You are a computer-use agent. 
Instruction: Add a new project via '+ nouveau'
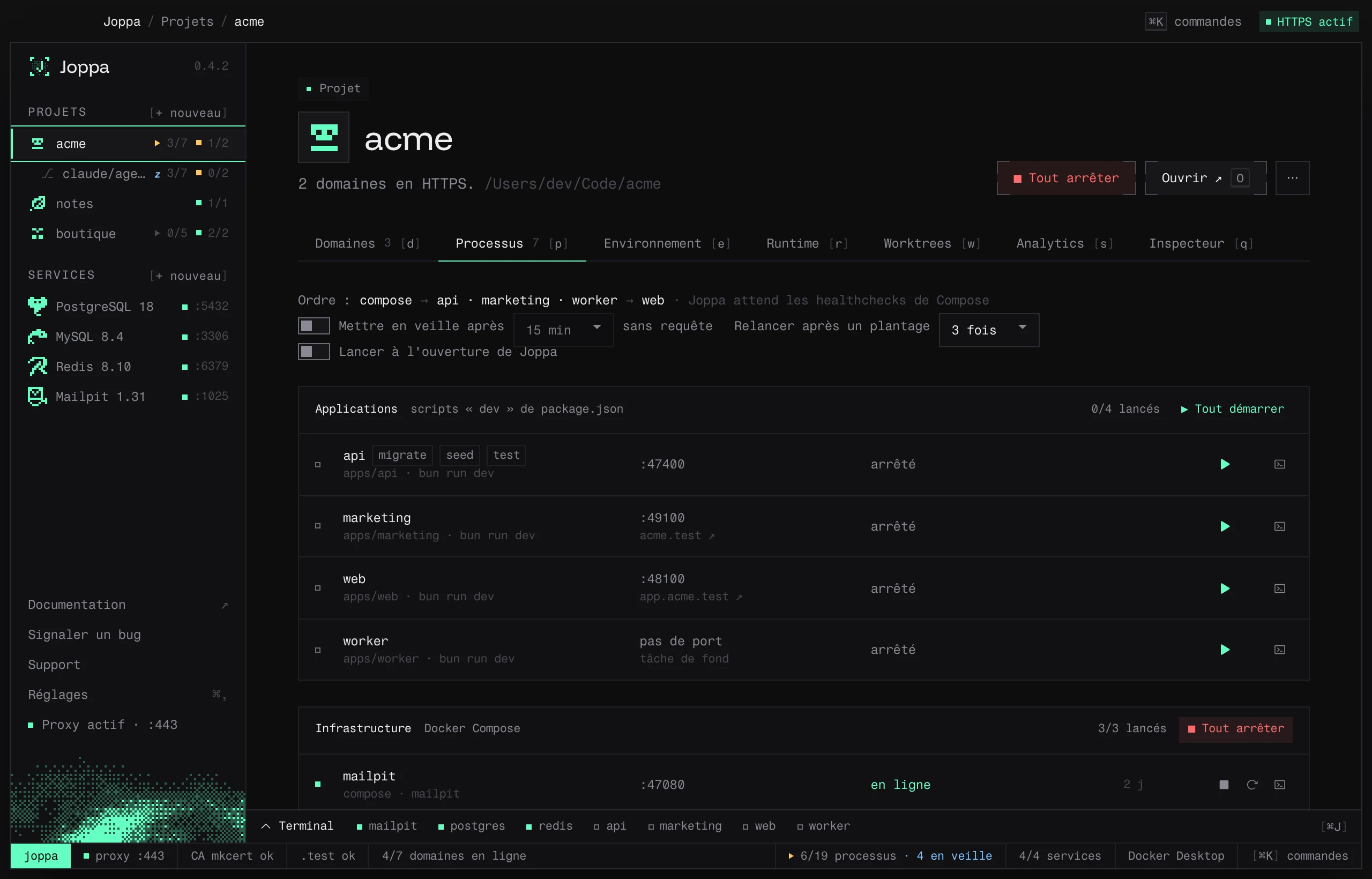(188, 113)
